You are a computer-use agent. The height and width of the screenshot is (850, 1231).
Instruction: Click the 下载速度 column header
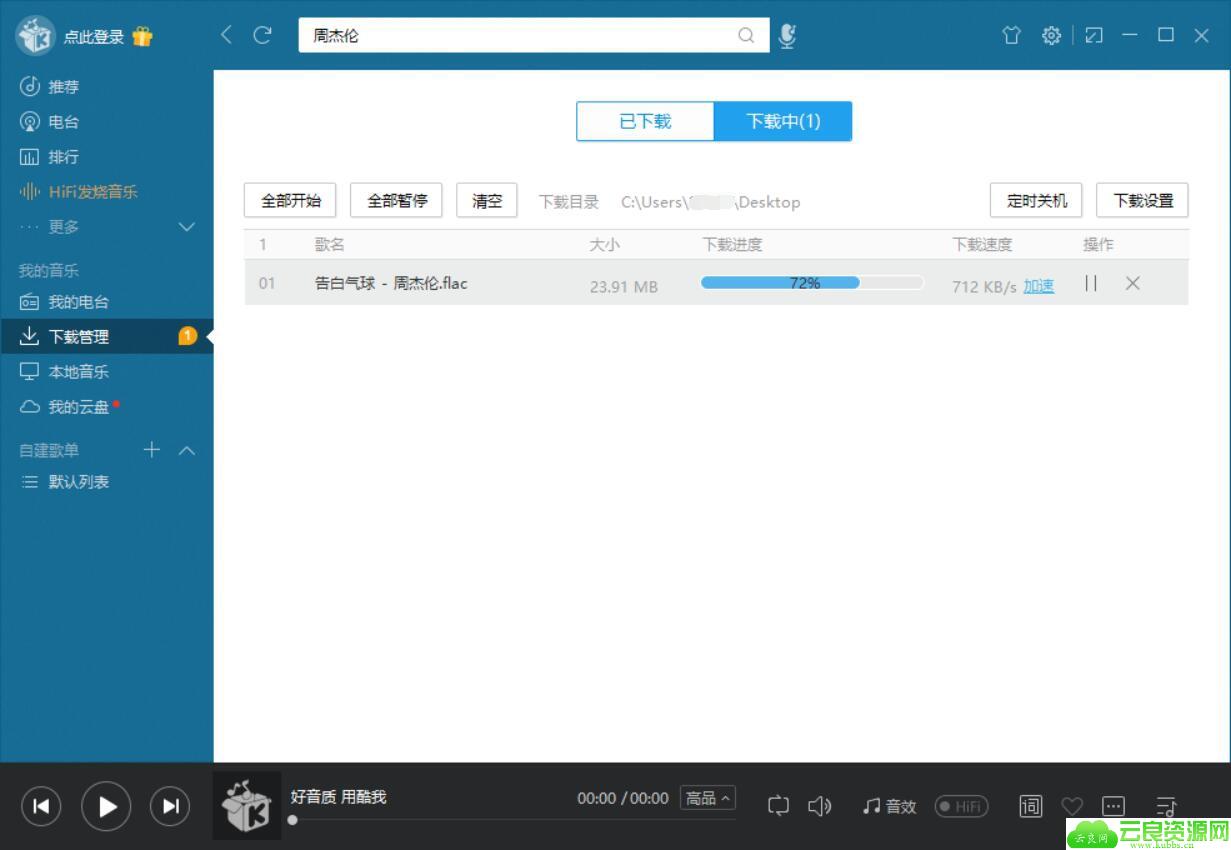coord(982,244)
